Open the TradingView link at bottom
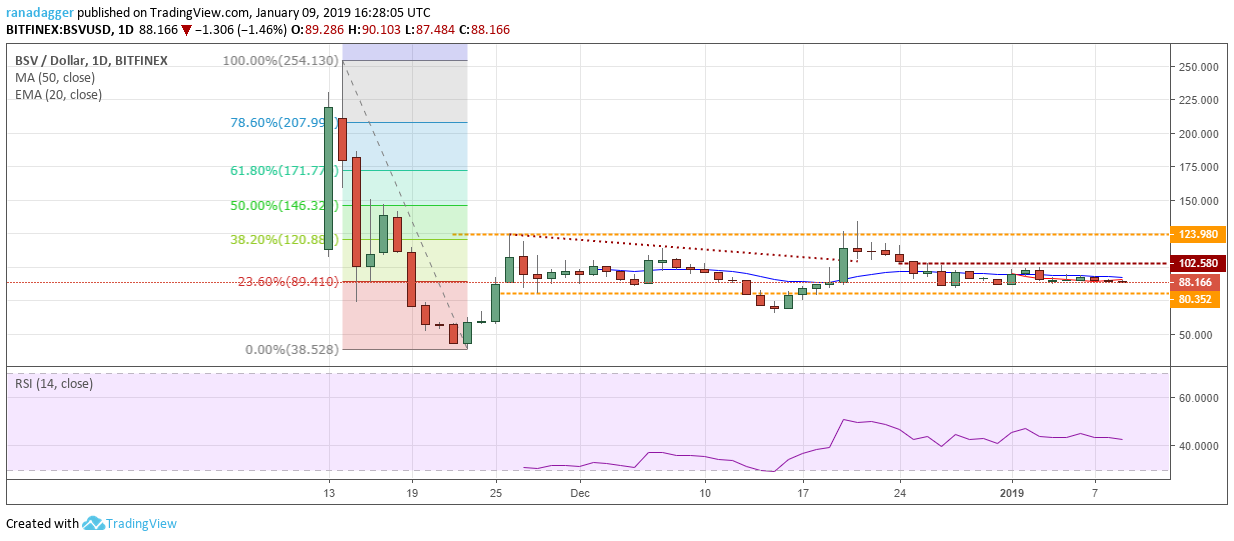Screen dimensions: 1234x541 click(141, 523)
